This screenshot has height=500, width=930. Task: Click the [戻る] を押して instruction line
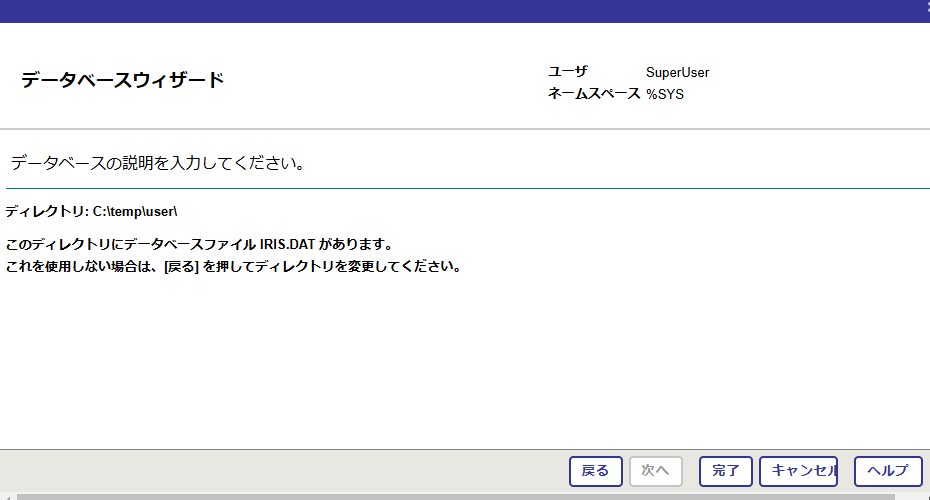233,266
